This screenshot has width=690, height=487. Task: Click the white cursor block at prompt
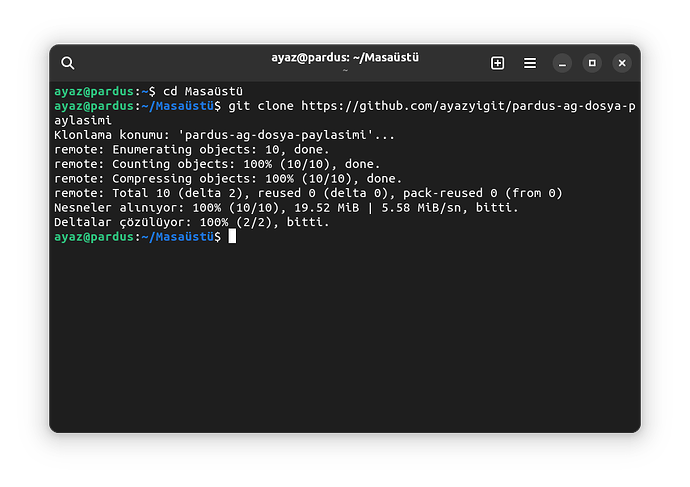(x=232, y=236)
